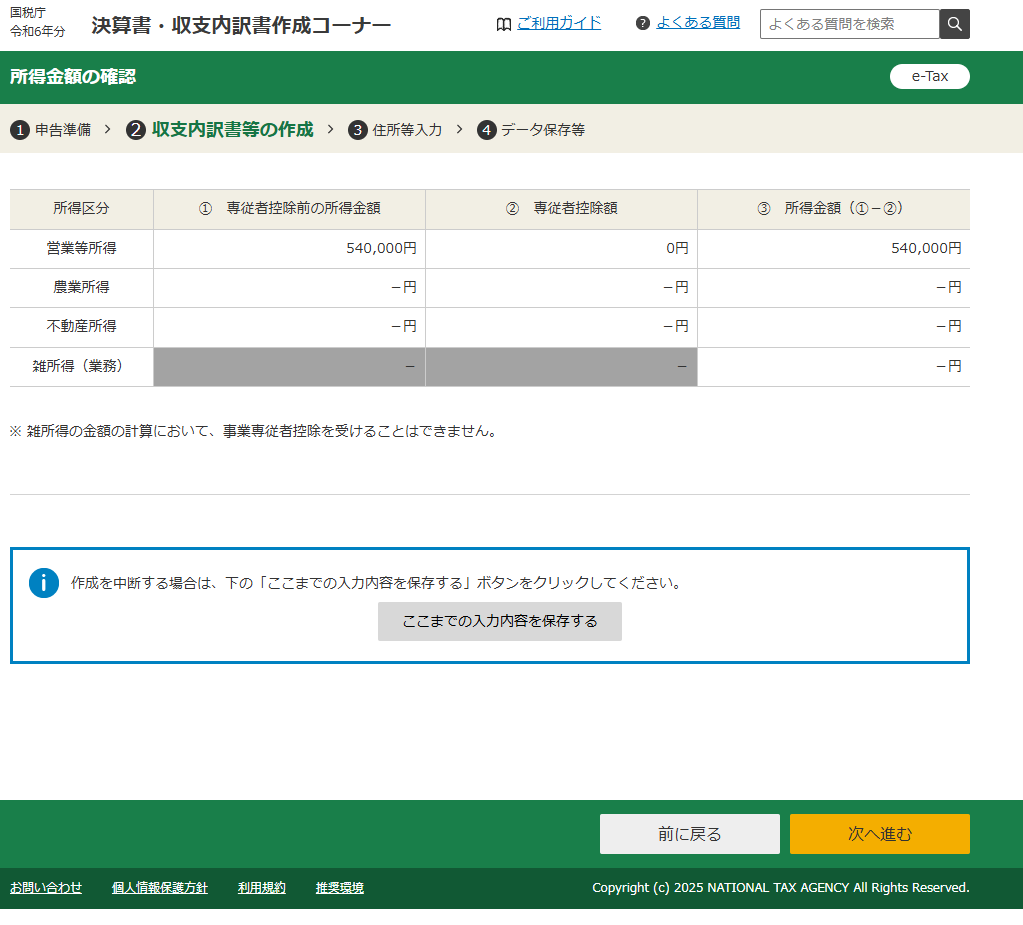
Task: Click the blue info icon in notice box
Action: pyautogui.click(x=44, y=583)
